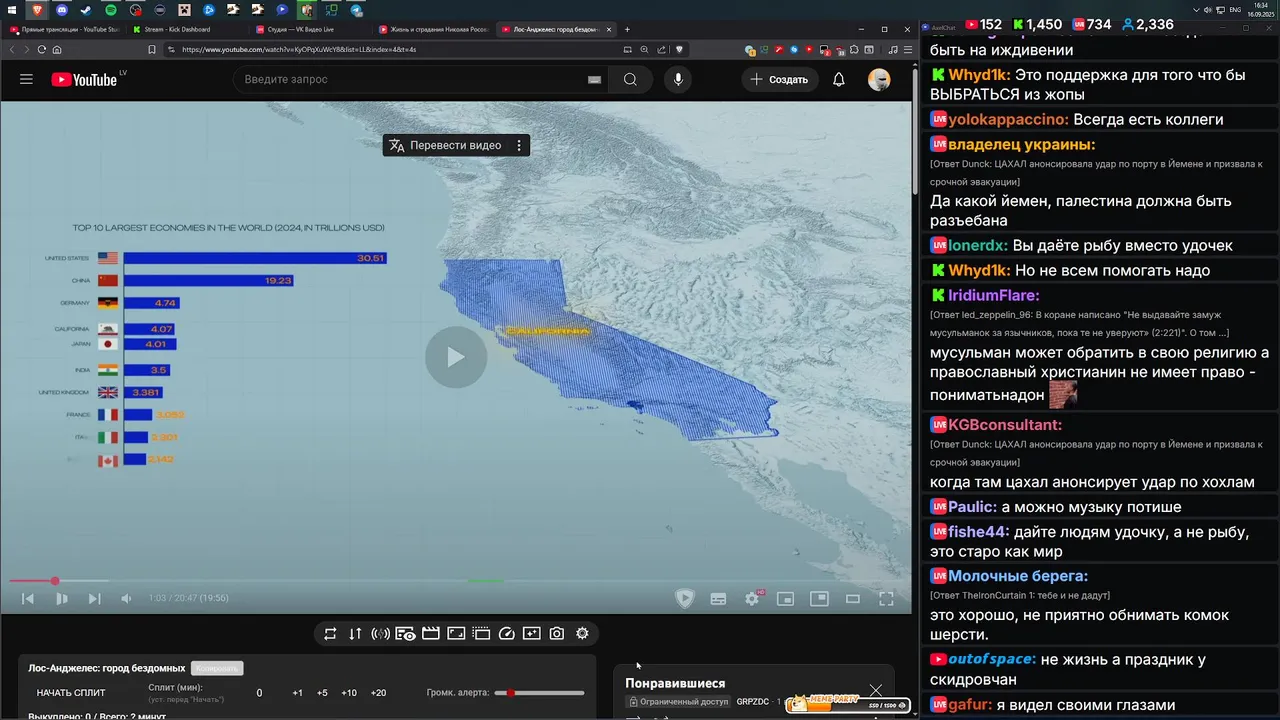Open the player settings gear

(752, 599)
